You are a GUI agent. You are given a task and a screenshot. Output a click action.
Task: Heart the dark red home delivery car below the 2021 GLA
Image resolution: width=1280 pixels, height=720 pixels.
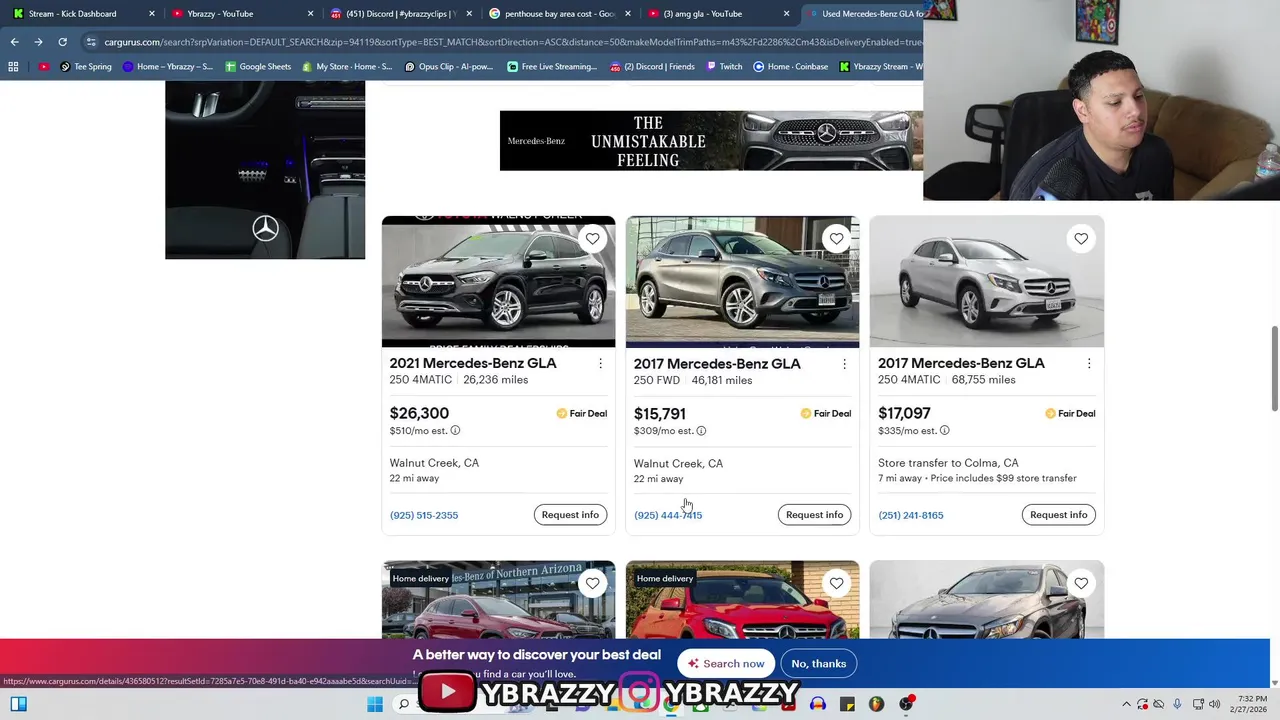tap(593, 583)
